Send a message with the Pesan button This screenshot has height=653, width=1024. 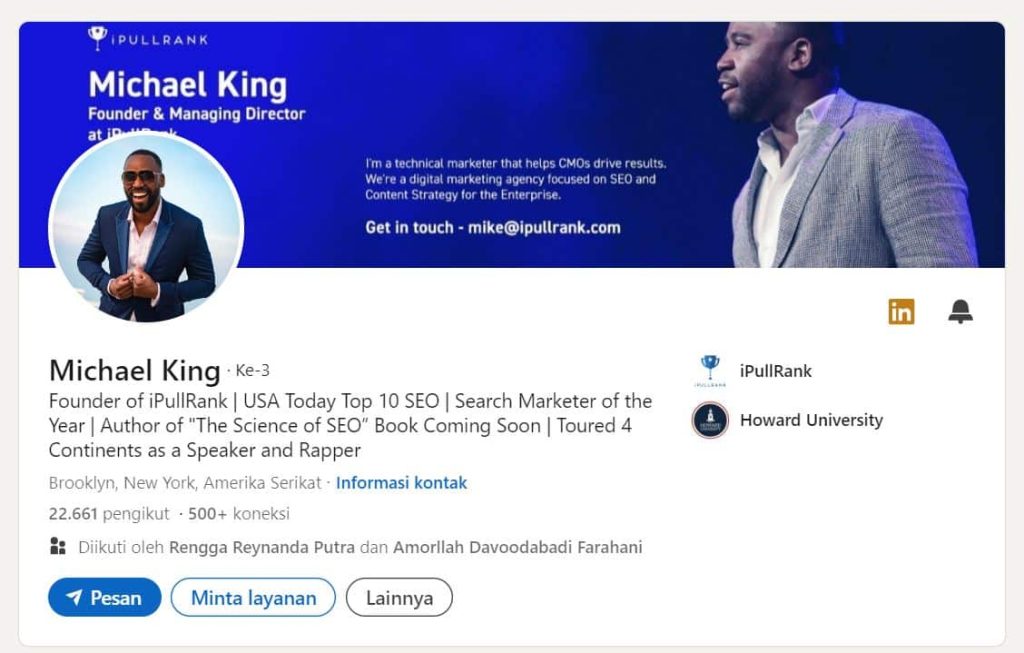(x=104, y=597)
